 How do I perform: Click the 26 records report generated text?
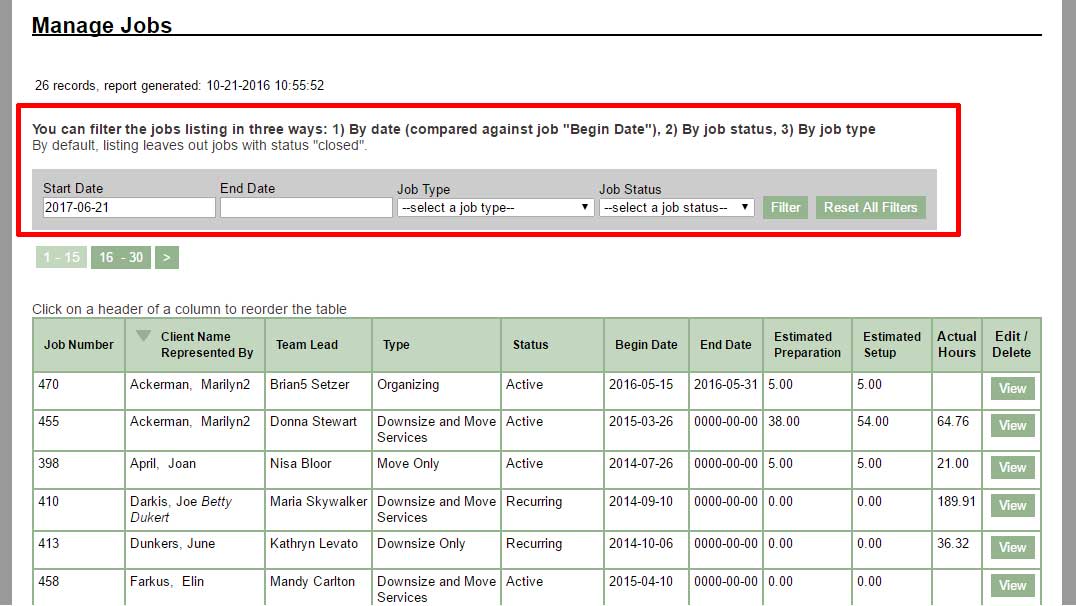click(179, 86)
